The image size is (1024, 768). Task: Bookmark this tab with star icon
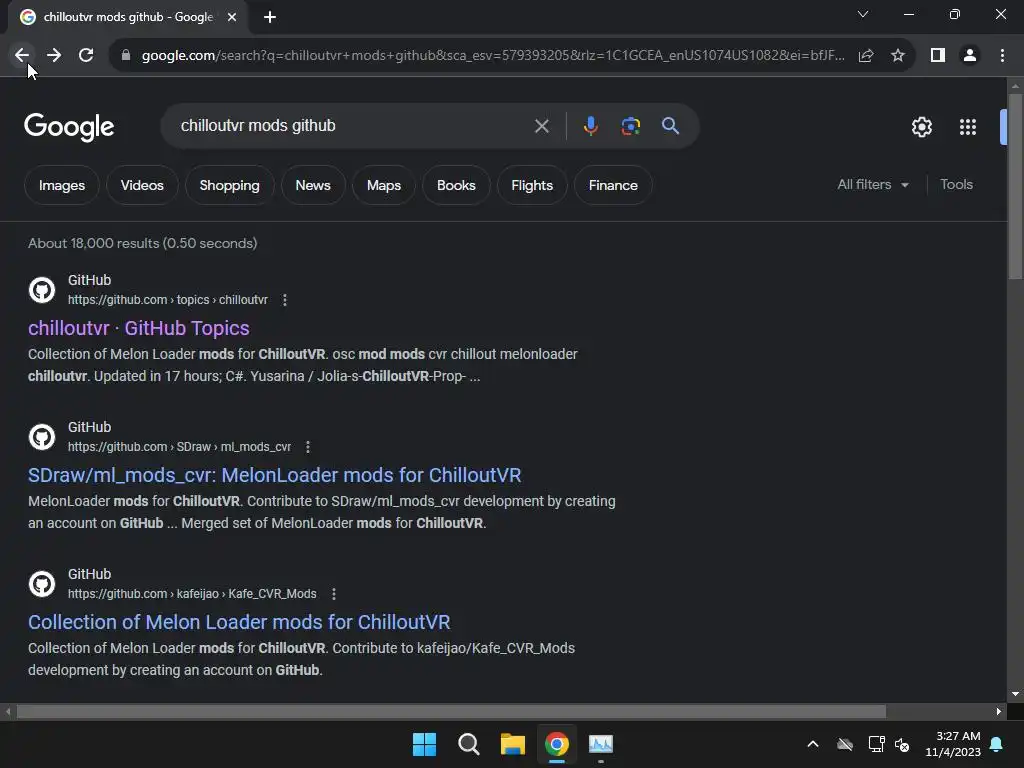pyautogui.click(x=898, y=56)
